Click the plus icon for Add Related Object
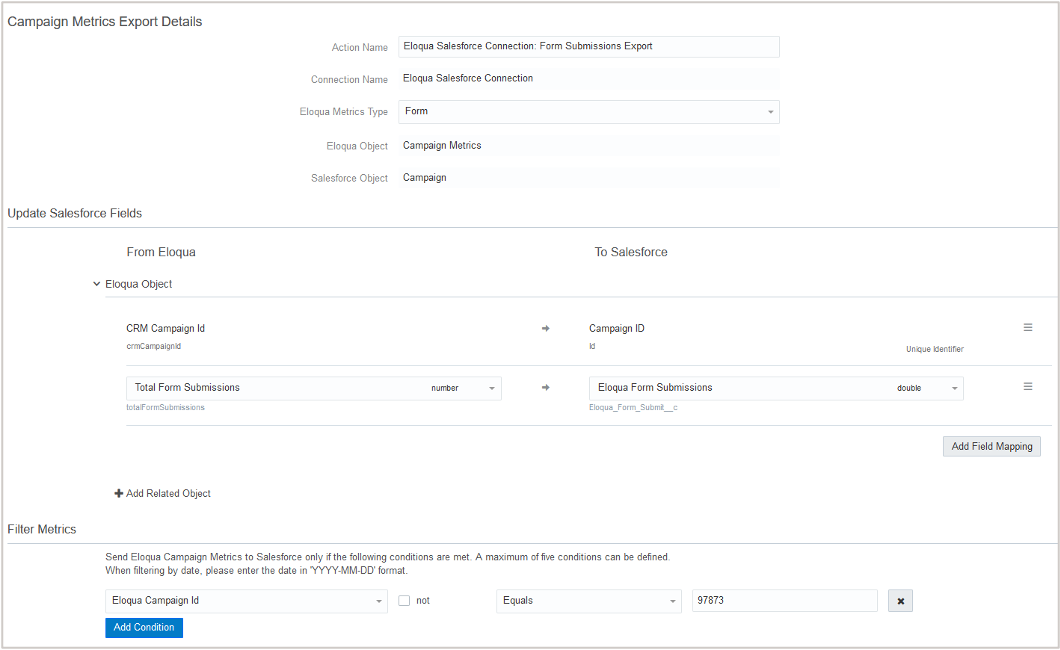 [119, 493]
